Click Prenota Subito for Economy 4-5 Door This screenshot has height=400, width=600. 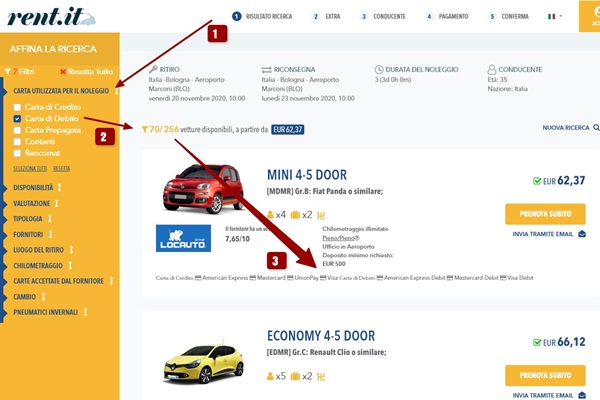tap(545, 376)
